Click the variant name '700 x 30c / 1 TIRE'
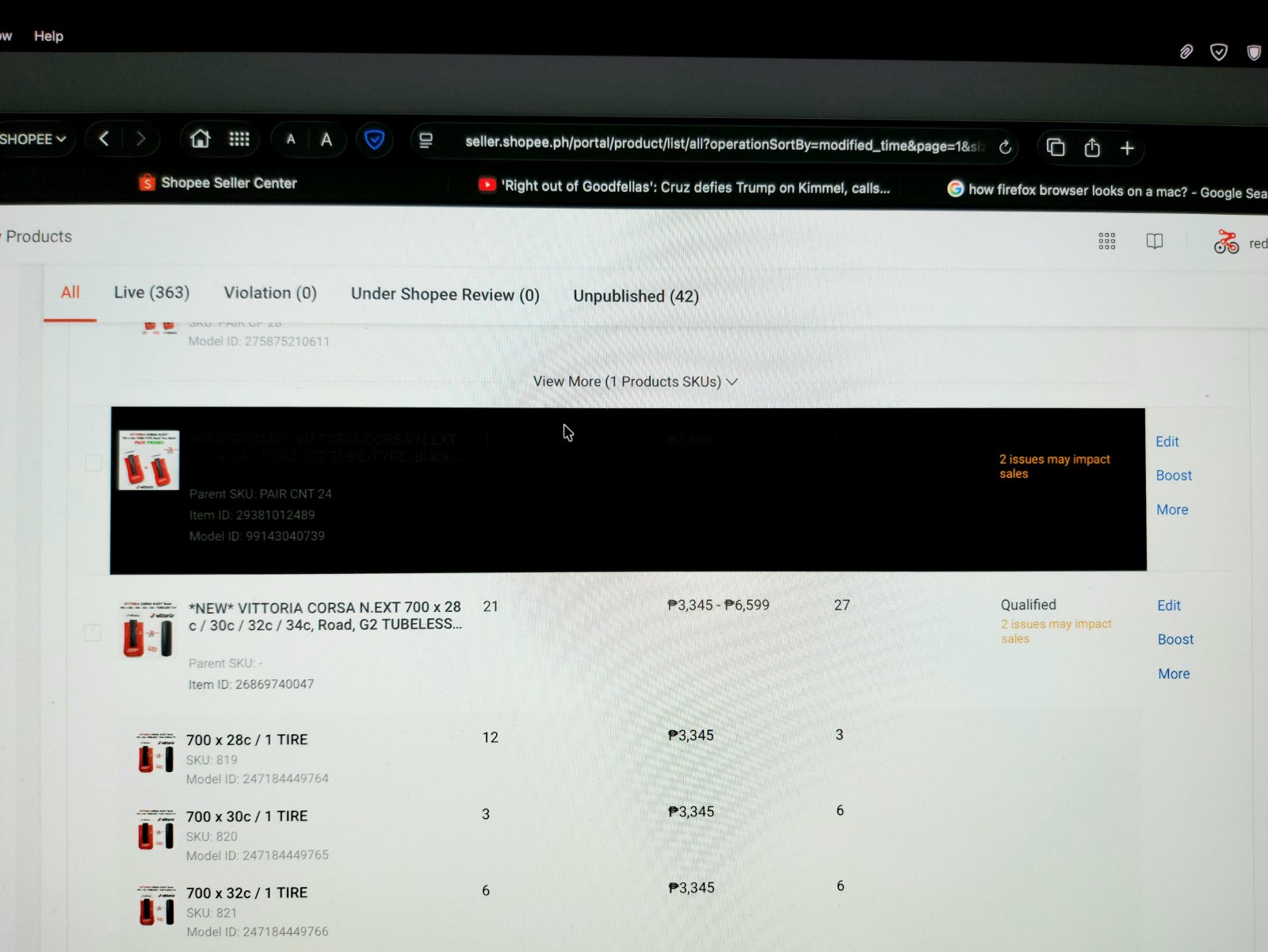 (246, 816)
